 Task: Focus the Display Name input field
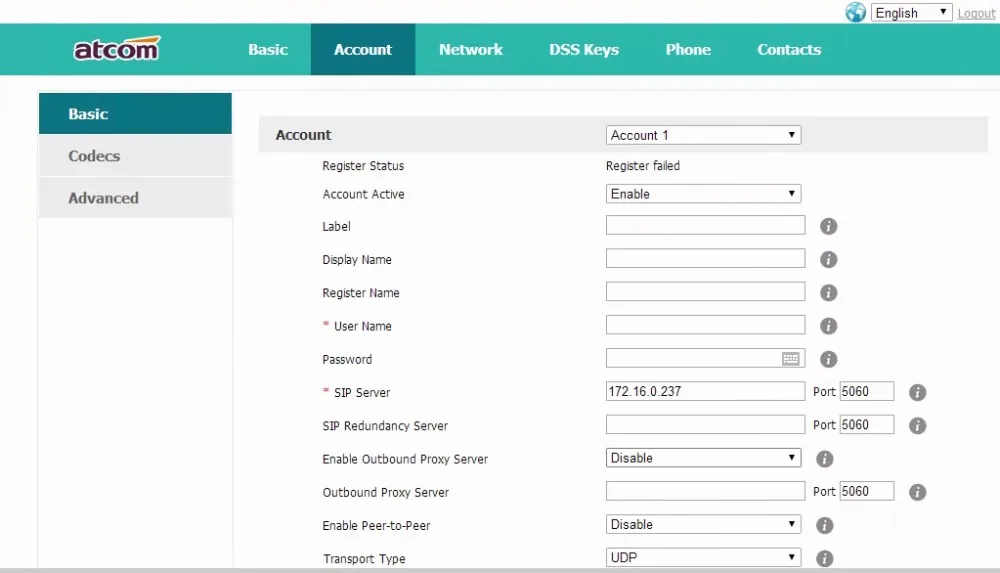(x=705, y=258)
